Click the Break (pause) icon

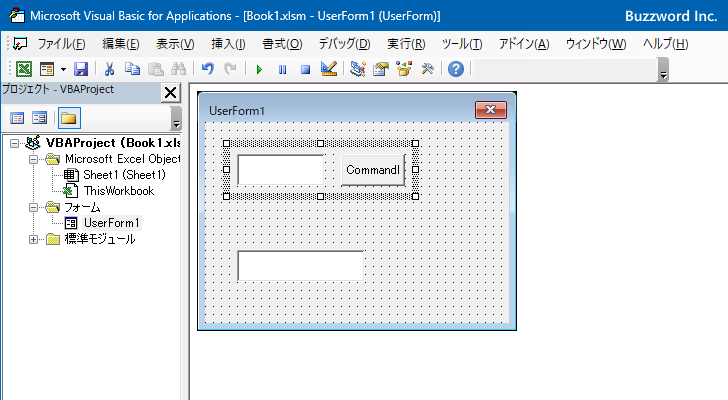282,70
